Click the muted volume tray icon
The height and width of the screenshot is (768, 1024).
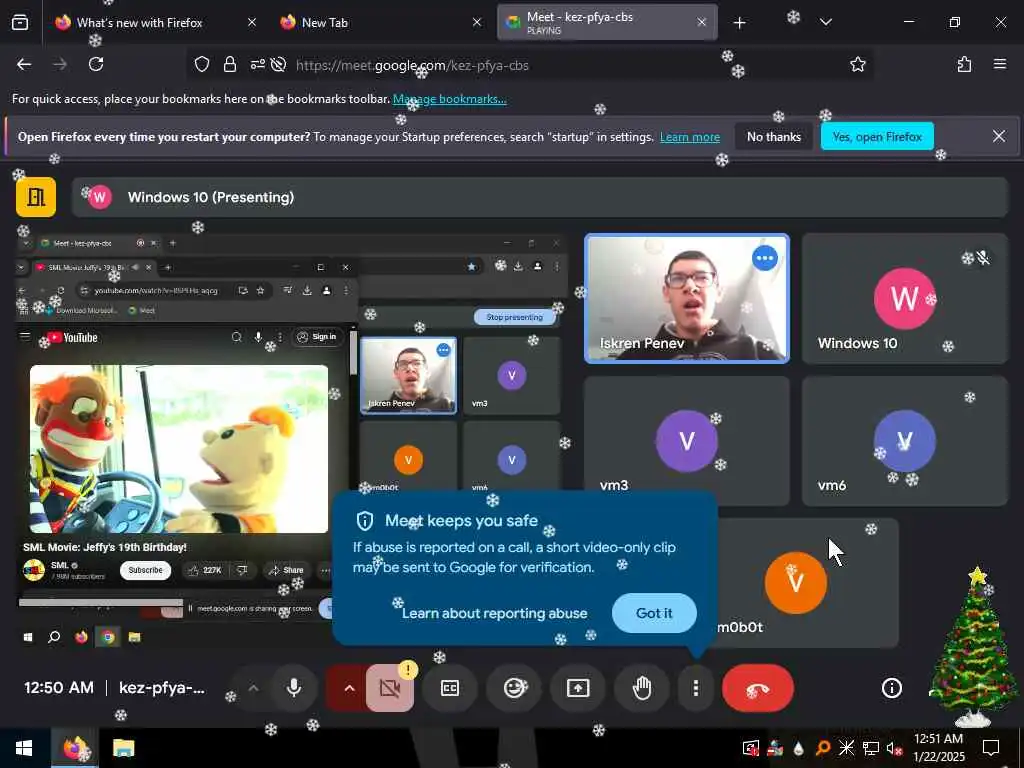894,748
